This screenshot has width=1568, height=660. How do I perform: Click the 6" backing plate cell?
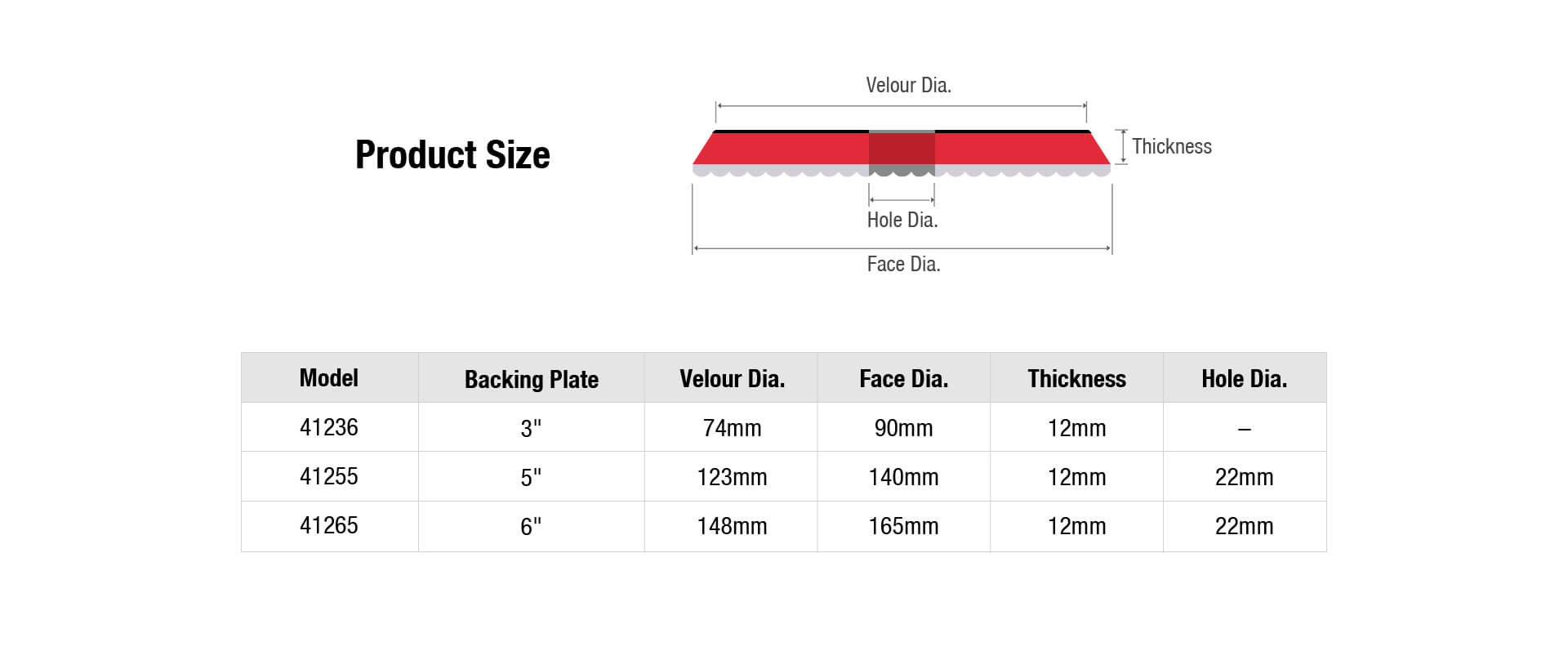[531, 526]
